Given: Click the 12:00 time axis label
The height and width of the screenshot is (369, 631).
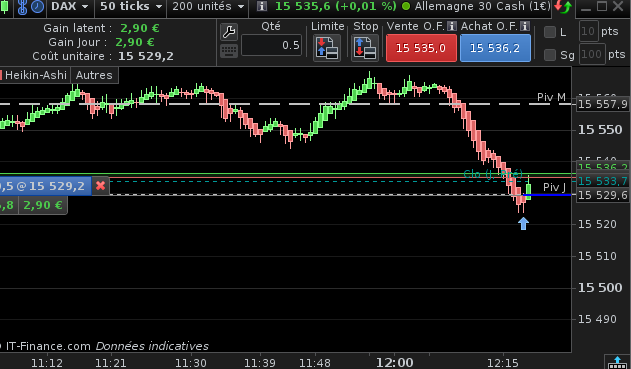Looking at the screenshot, I should click(x=395, y=363).
